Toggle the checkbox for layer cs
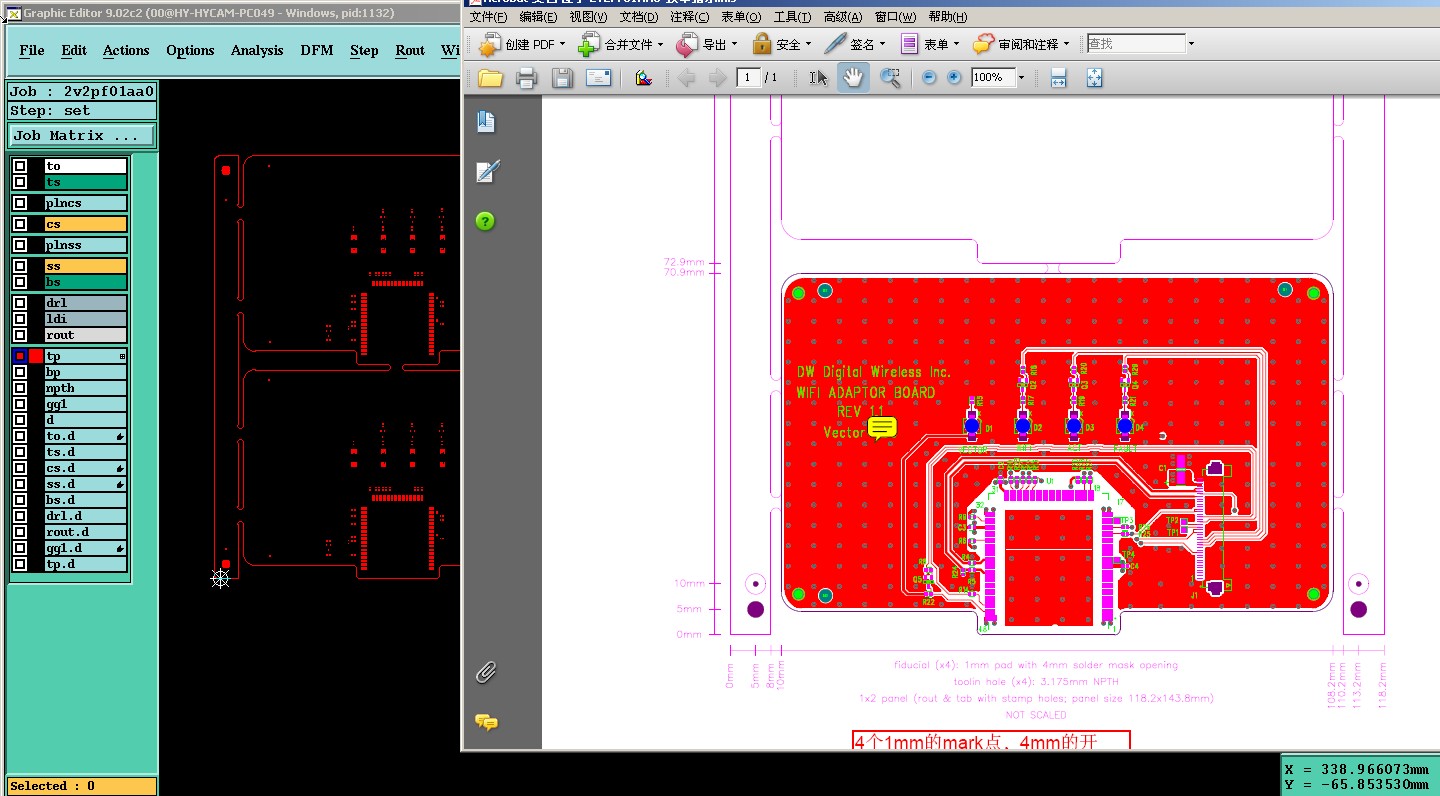The image size is (1440, 796). (x=20, y=224)
